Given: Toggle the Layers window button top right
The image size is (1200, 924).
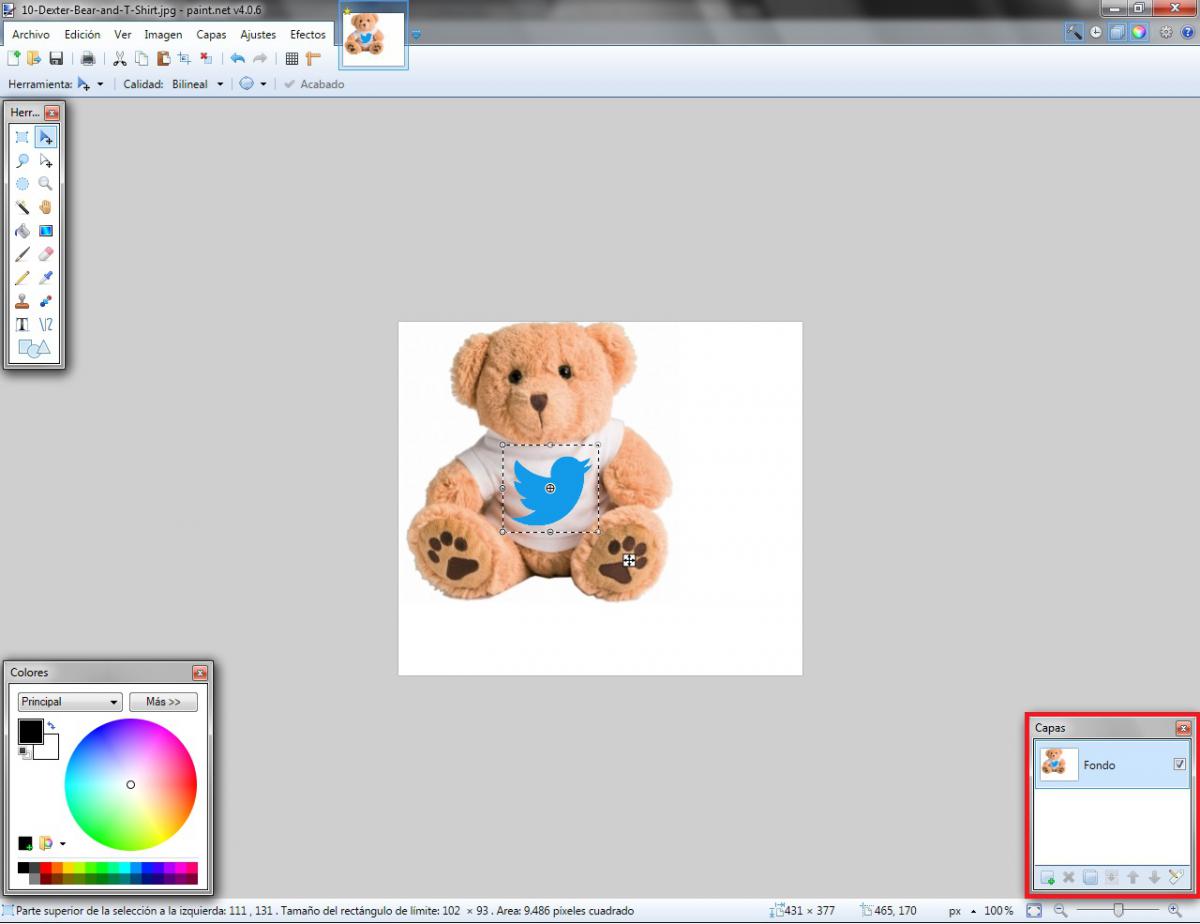Looking at the screenshot, I should [x=1117, y=32].
